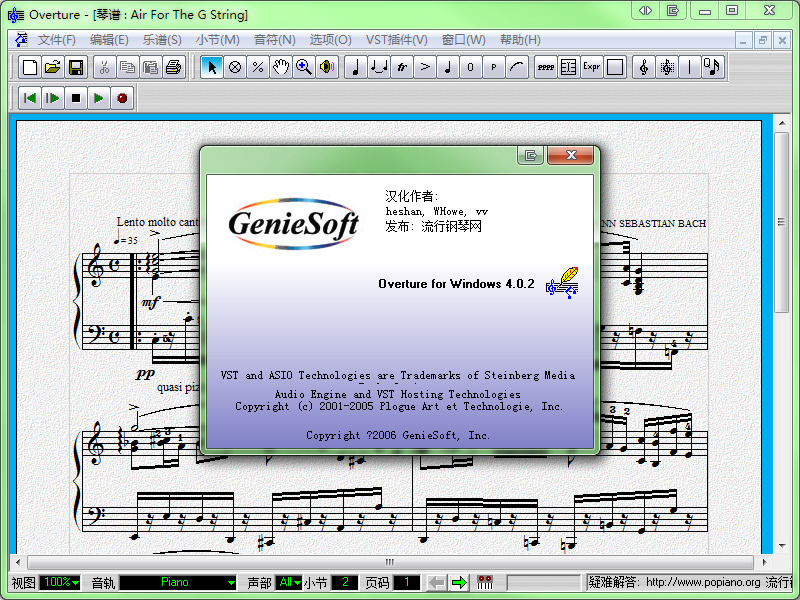Open the 音符(N) menu
Image resolution: width=800 pixels, height=600 pixels.
tap(274, 40)
